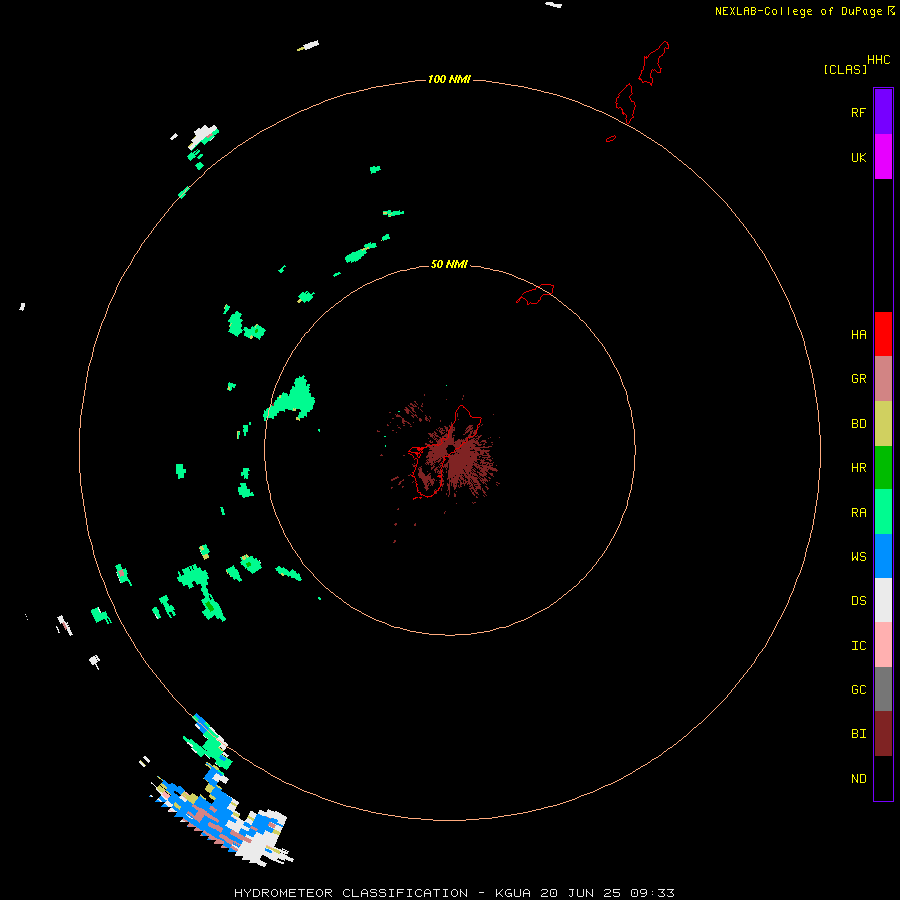The image size is (900, 900).
Task: Click the BD legend label
Action: point(858,424)
